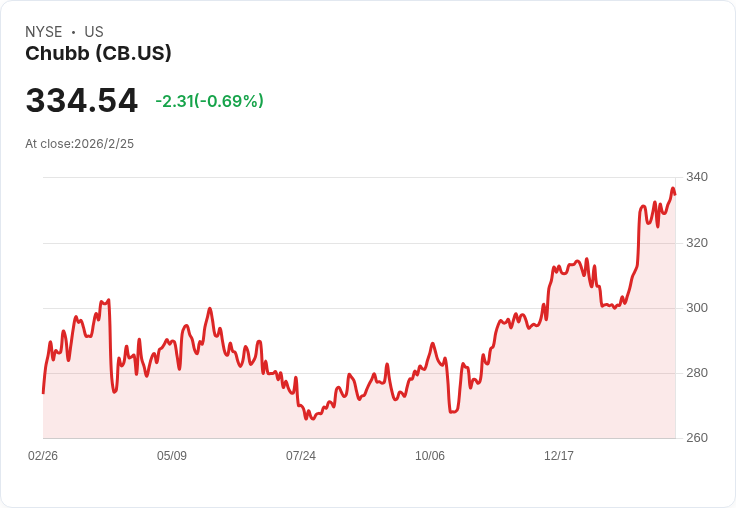This screenshot has width=736, height=508.
Task: Jump to the 07/24 date label
Action: click(x=301, y=456)
